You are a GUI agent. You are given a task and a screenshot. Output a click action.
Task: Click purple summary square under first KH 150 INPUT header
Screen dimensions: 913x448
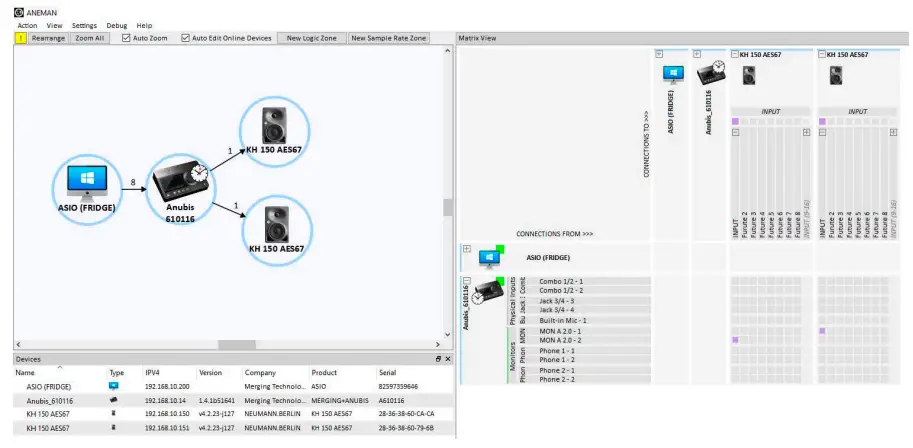pos(735,122)
